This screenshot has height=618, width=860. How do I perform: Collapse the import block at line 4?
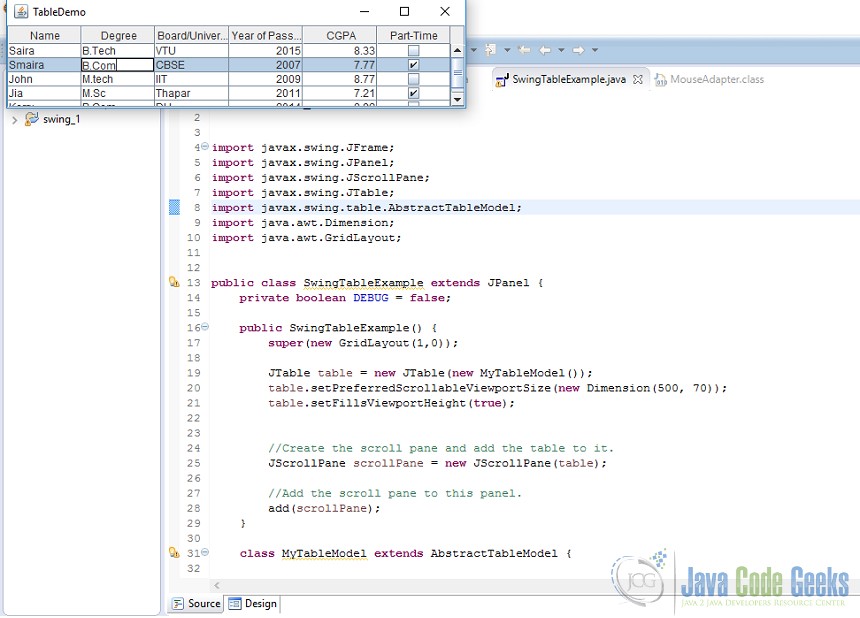[205, 146]
